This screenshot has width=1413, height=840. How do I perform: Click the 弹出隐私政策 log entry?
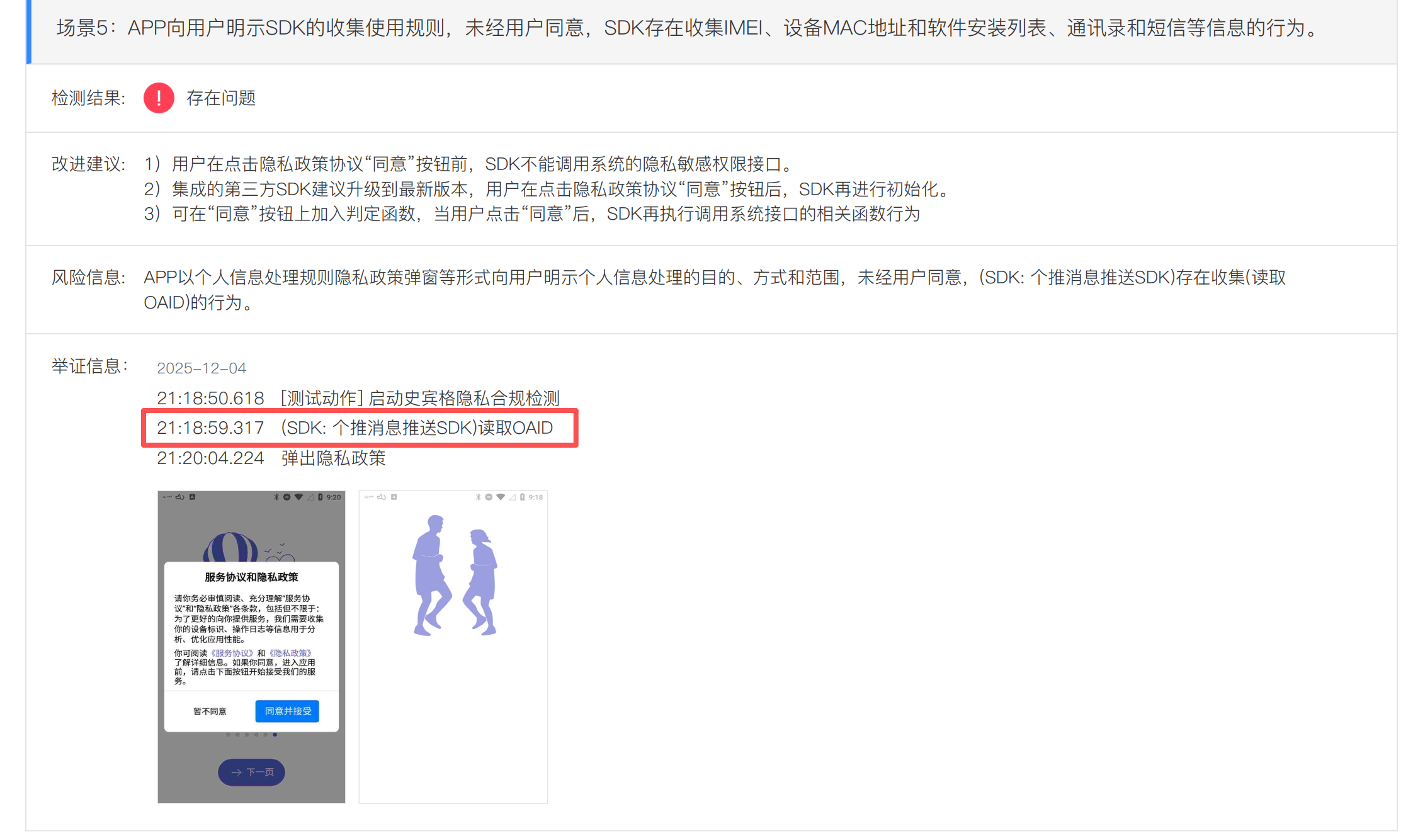(333, 458)
